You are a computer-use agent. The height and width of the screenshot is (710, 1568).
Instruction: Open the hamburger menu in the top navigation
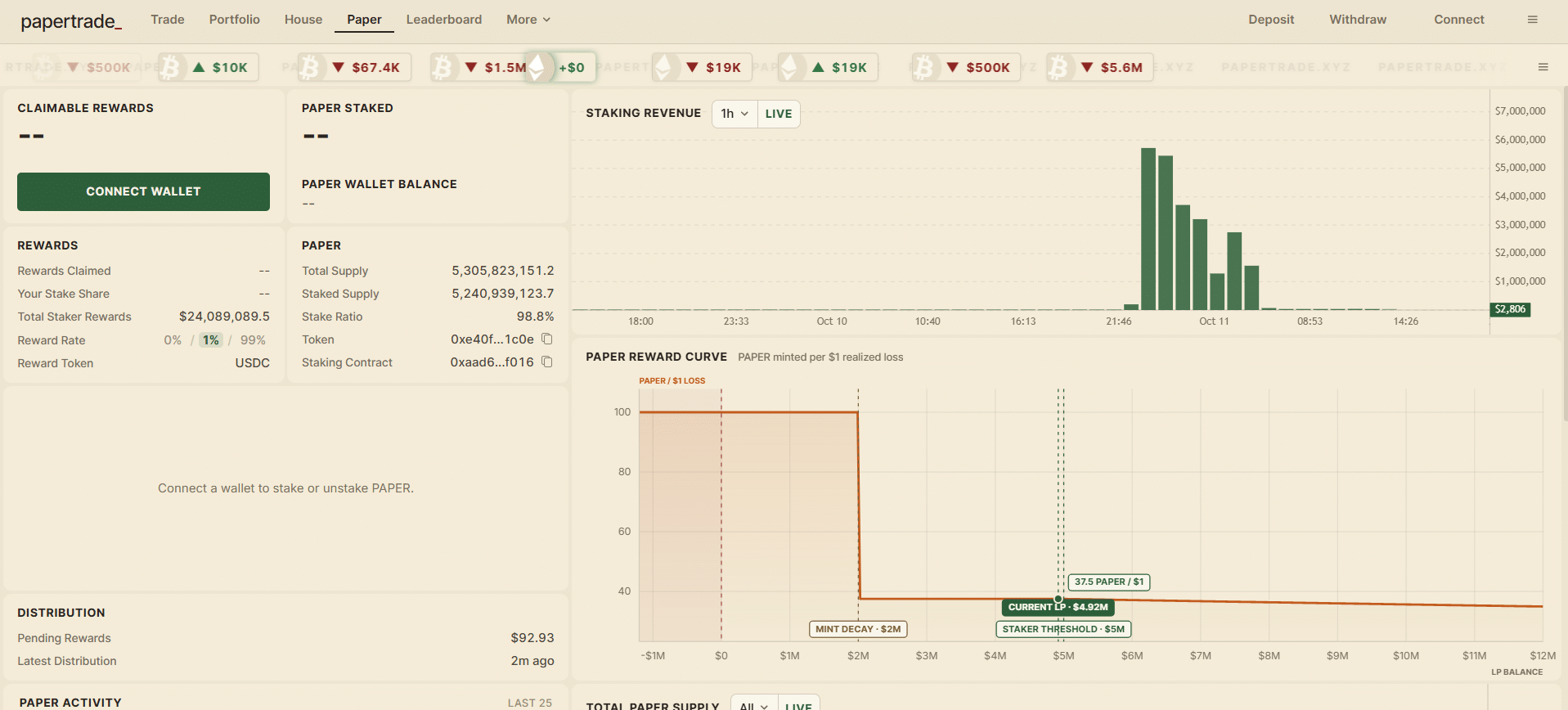coord(1532,20)
